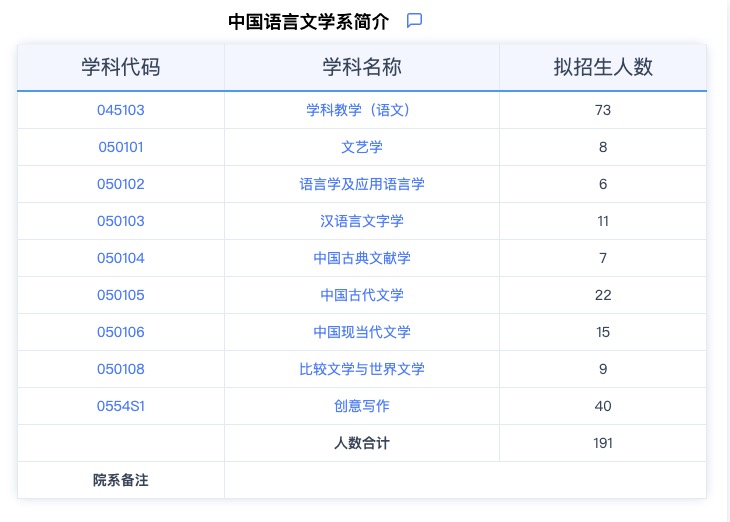
Task: Open subject code 0554S1
Action: pos(121,406)
